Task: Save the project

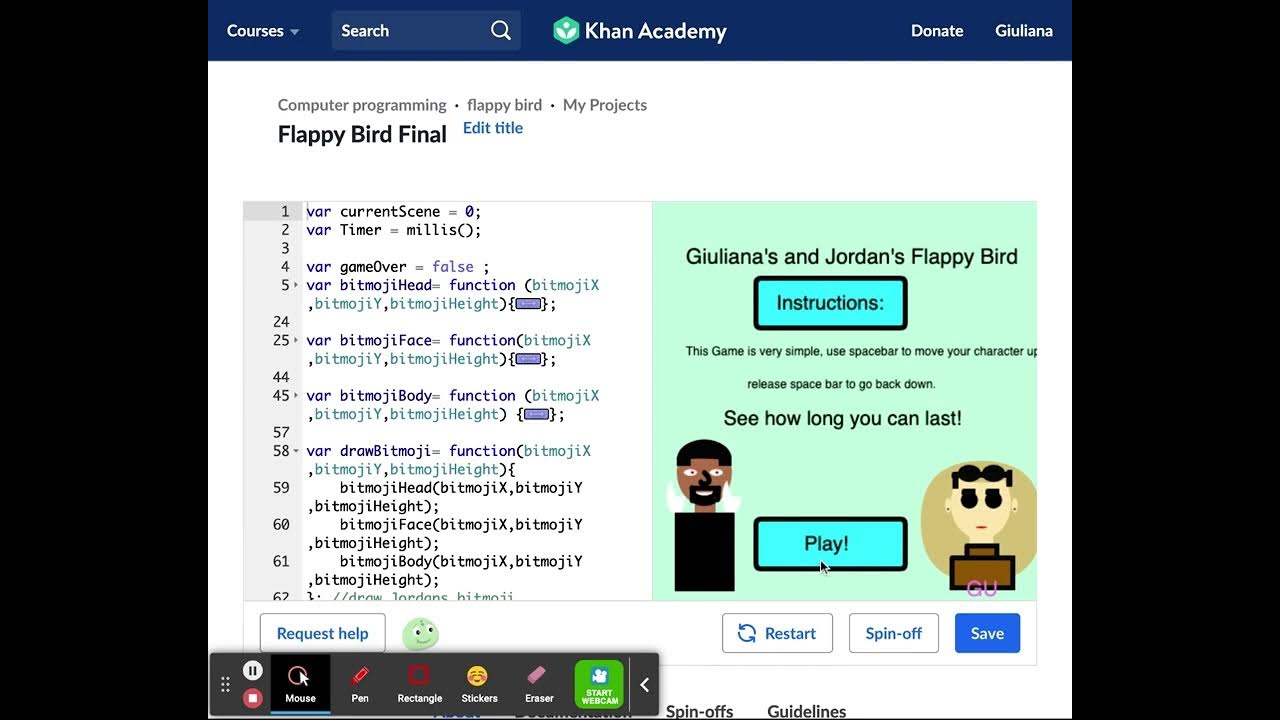Action: pyautogui.click(x=987, y=633)
